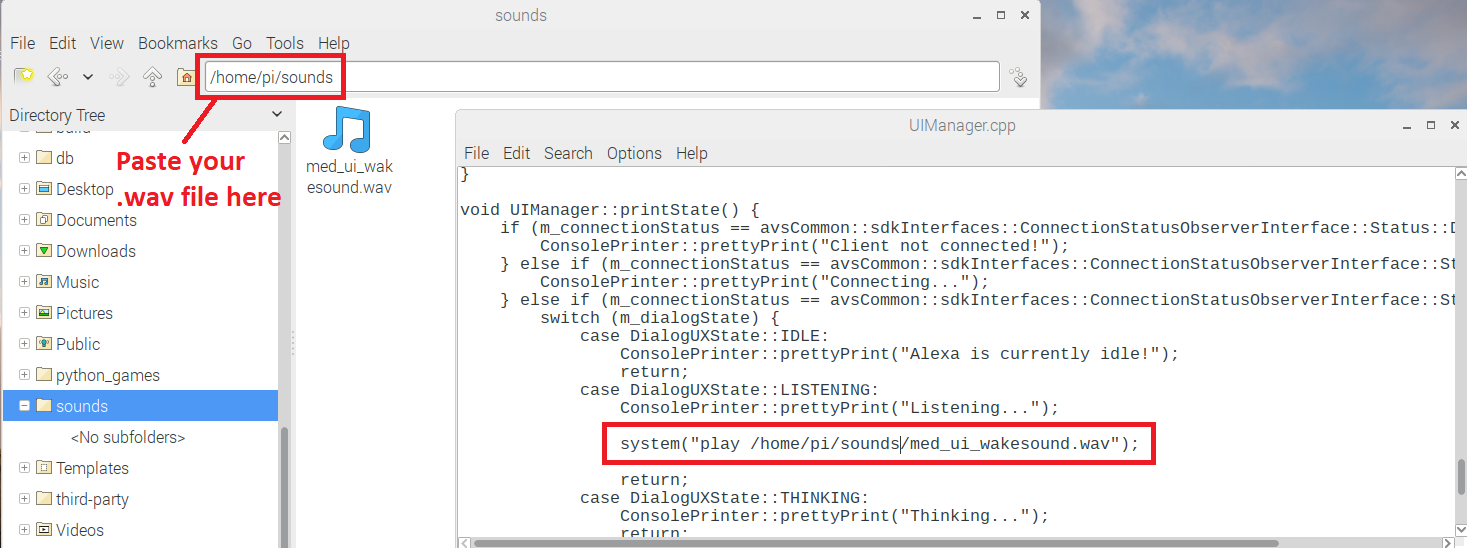1467x548 pixels.
Task: Select Desktop in directory tree
Action: coord(85,189)
